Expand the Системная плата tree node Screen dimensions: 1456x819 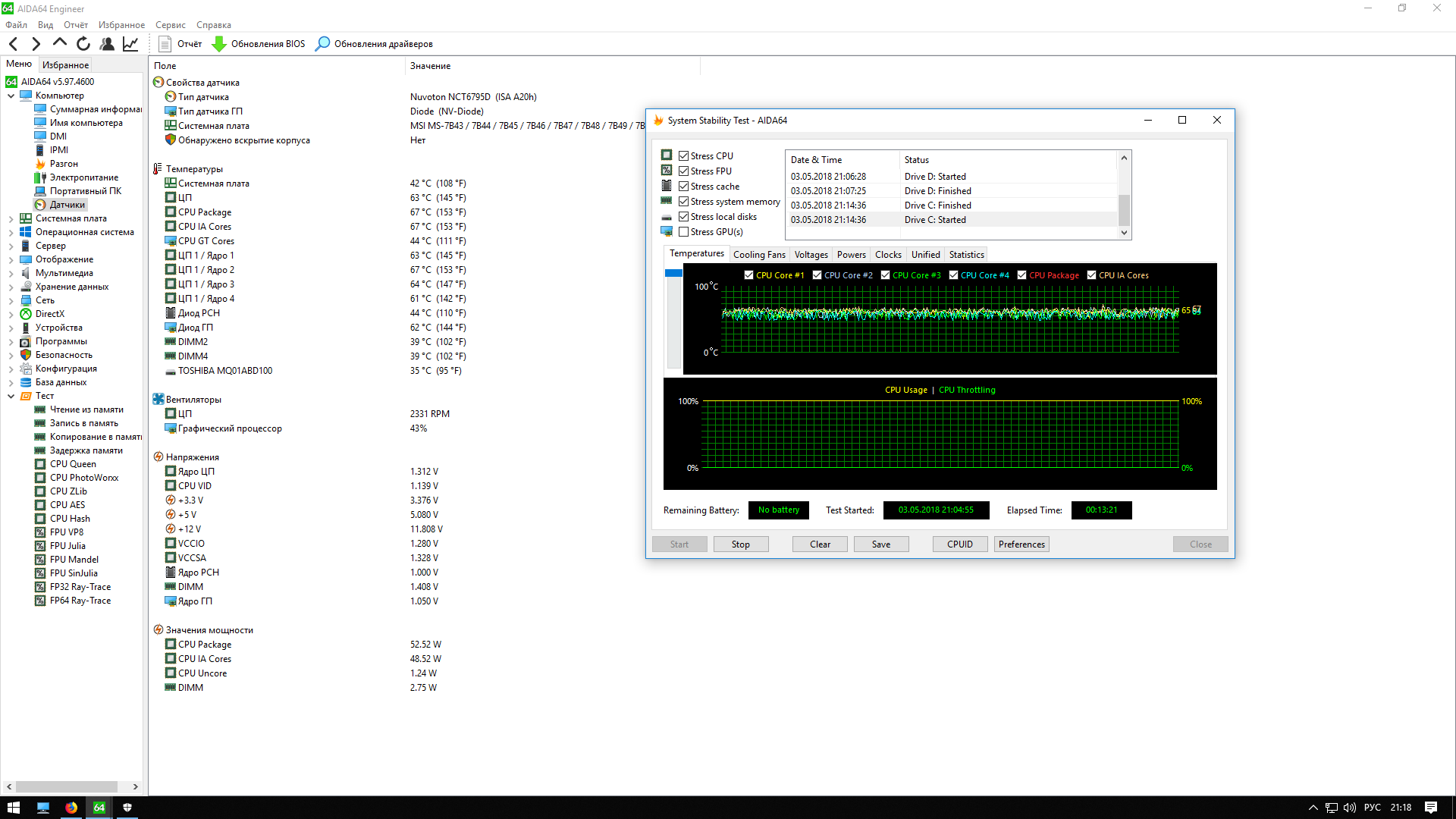[x=11, y=218]
